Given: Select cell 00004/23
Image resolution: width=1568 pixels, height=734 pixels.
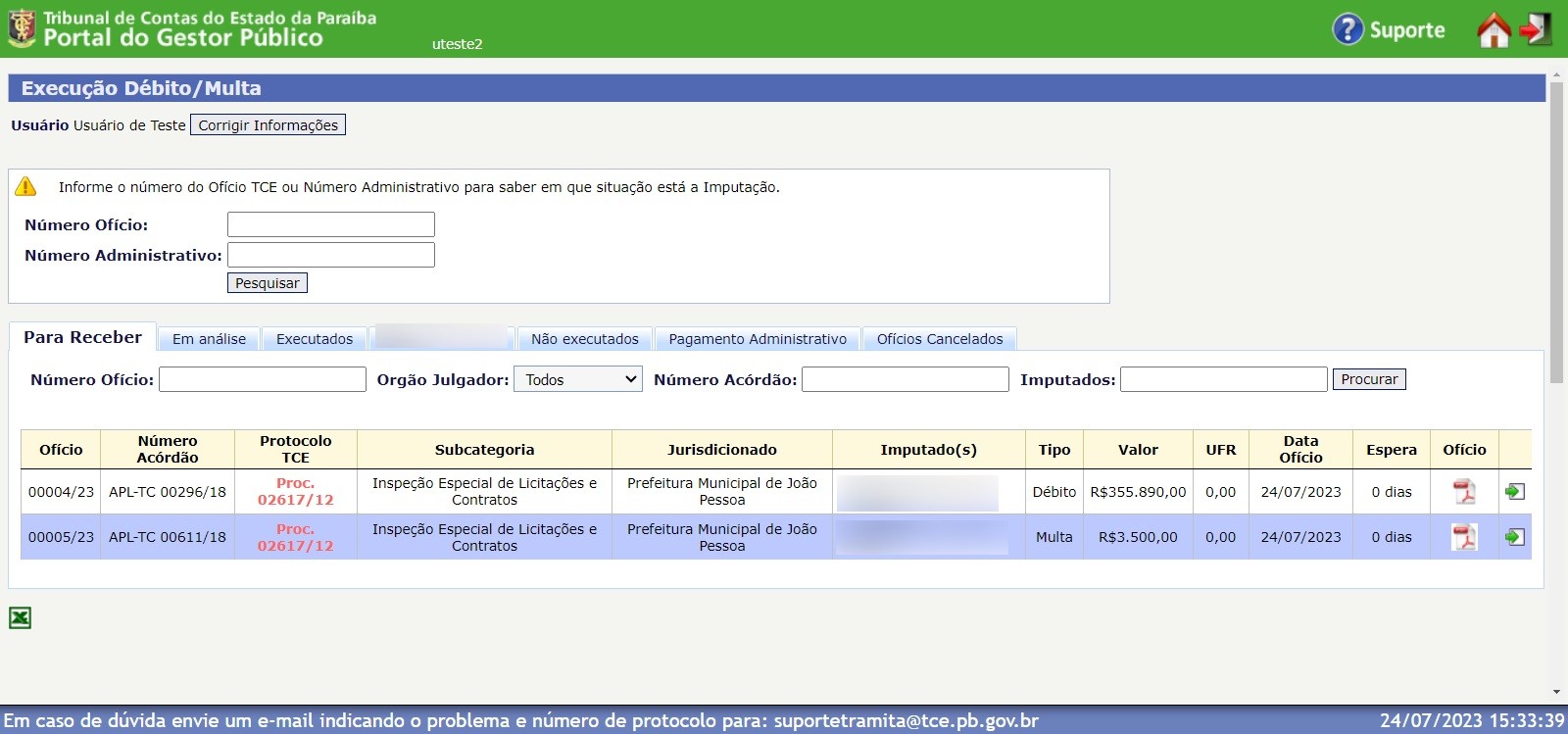Looking at the screenshot, I should [61, 492].
